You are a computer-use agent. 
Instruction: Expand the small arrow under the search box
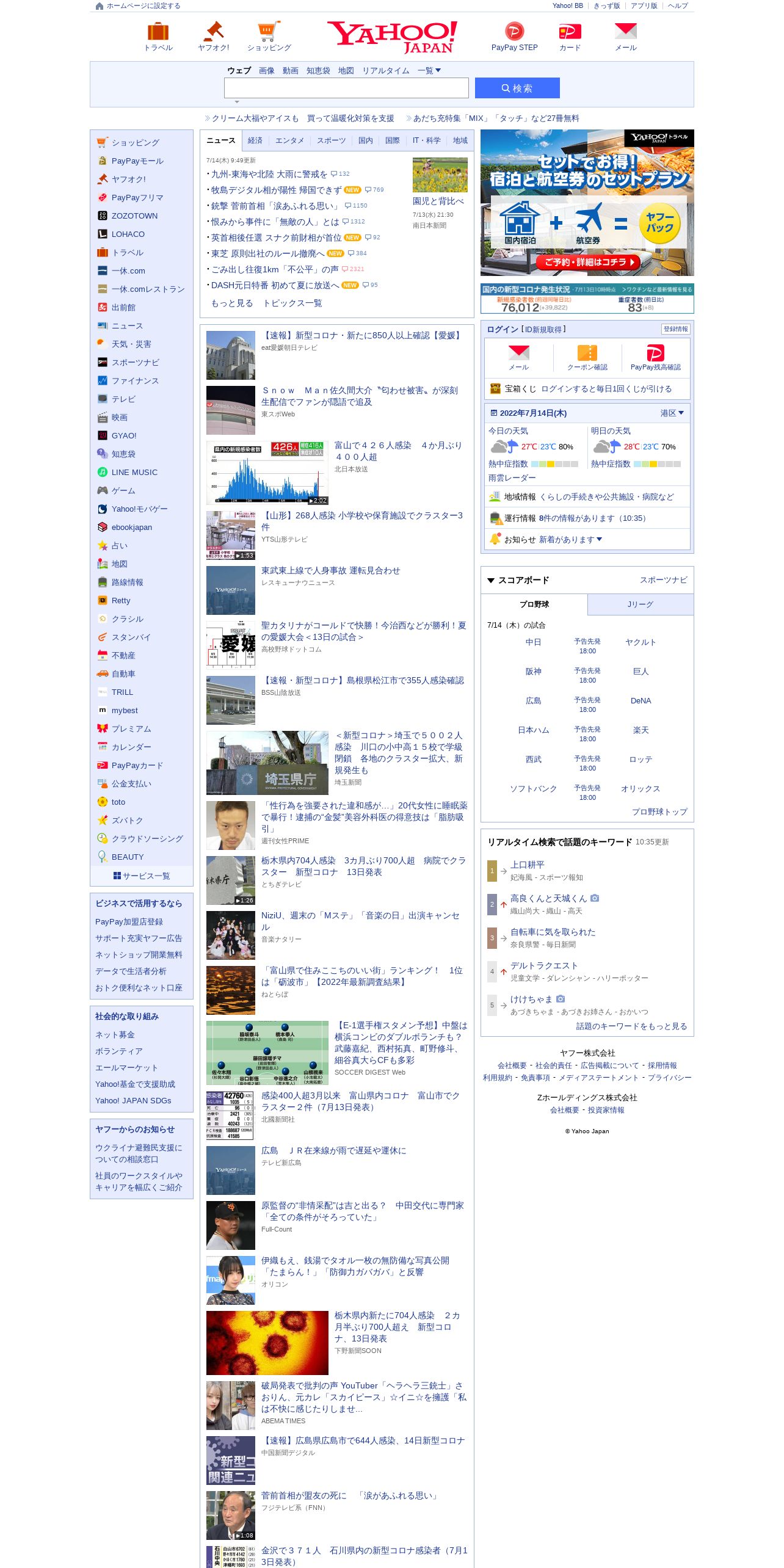(x=237, y=102)
